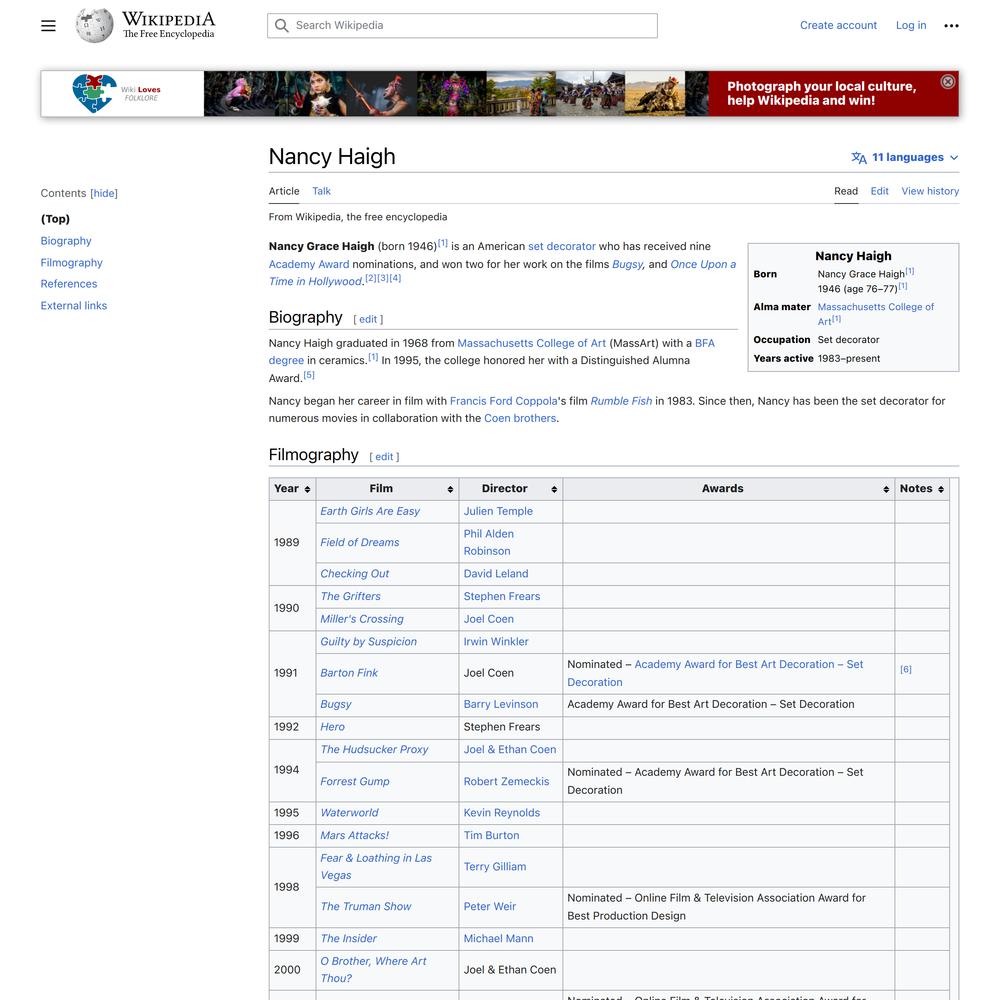Viewport: 1000px width, 1000px height.
Task: Edit the Biography section
Action: (368, 320)
